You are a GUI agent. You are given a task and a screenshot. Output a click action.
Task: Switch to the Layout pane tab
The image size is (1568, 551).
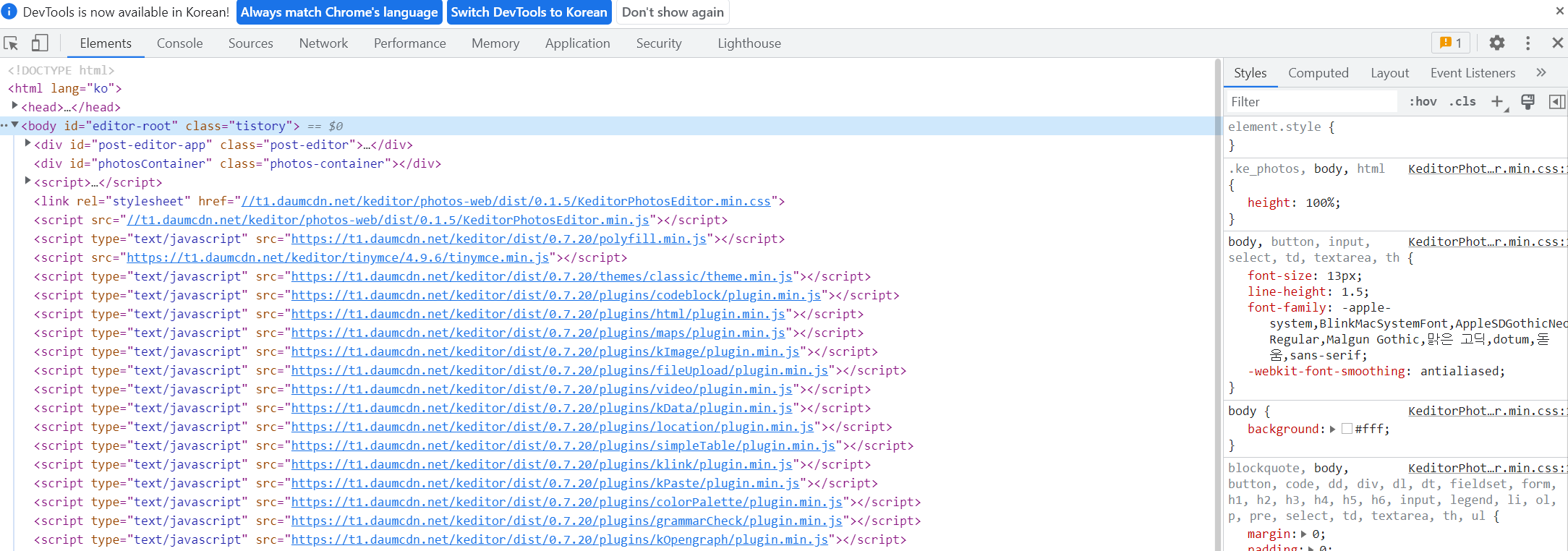pyautogui.click(x=1389, y=73)
